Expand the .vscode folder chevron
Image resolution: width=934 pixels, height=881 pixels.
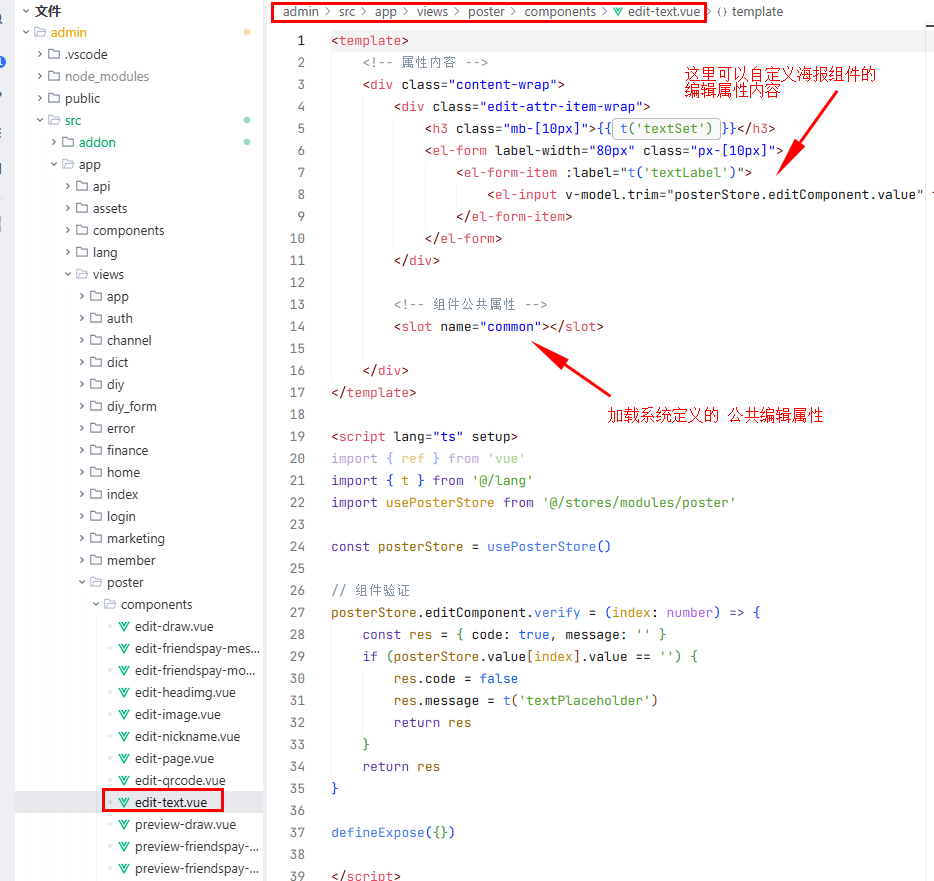point(40,54)
